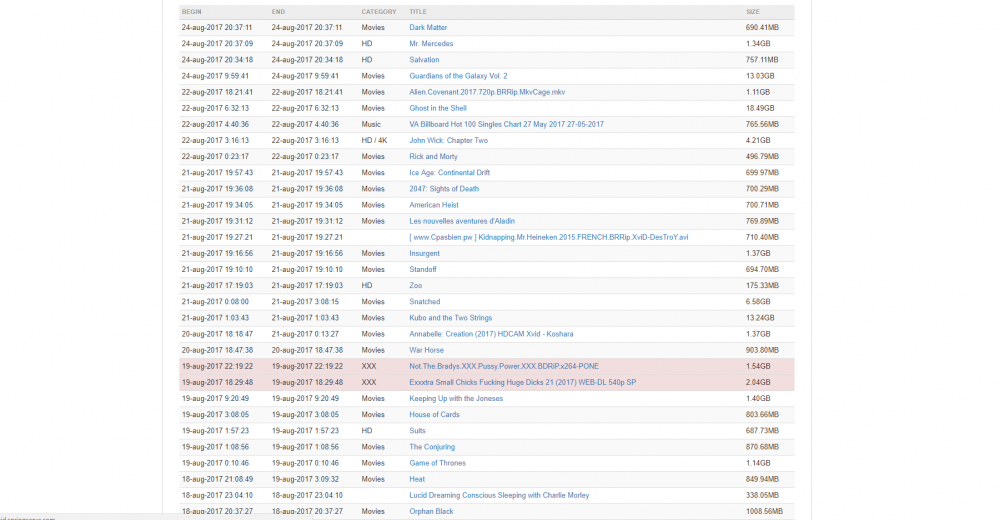Select the Ghost in the Shell link
The width and height of the screenshot is (1000, 520).
[438, 108]
